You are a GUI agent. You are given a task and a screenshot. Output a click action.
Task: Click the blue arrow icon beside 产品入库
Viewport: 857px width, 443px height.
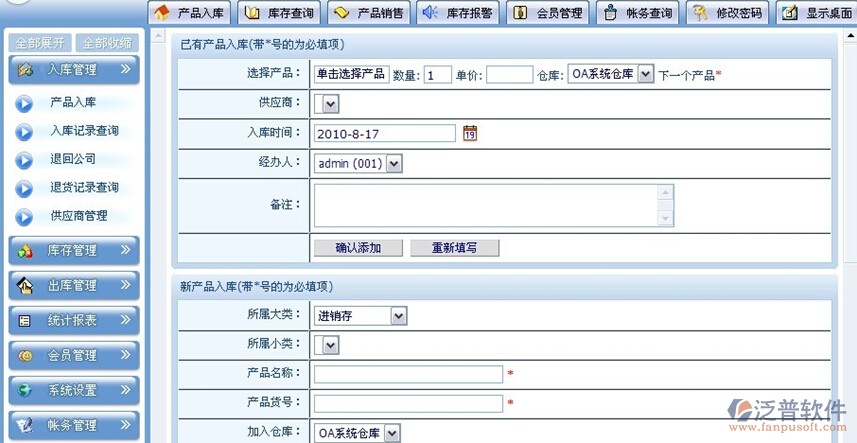[x=24, y=103]
